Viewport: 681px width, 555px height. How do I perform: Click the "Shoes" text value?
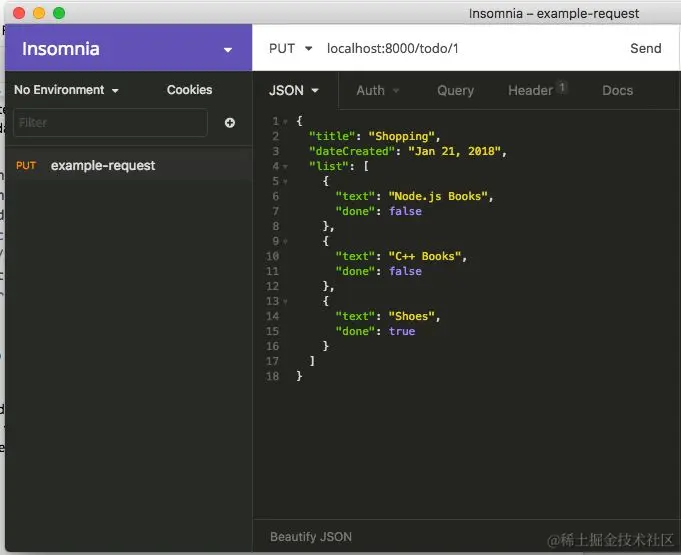[x=411, y=316]
